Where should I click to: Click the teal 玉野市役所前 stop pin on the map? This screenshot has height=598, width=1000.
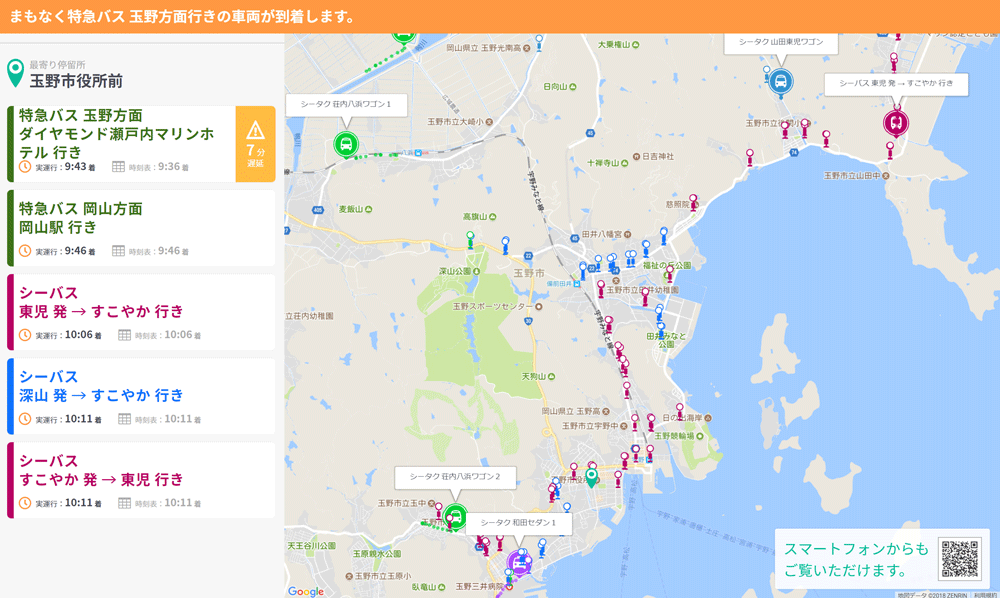[x=591, y=477]
